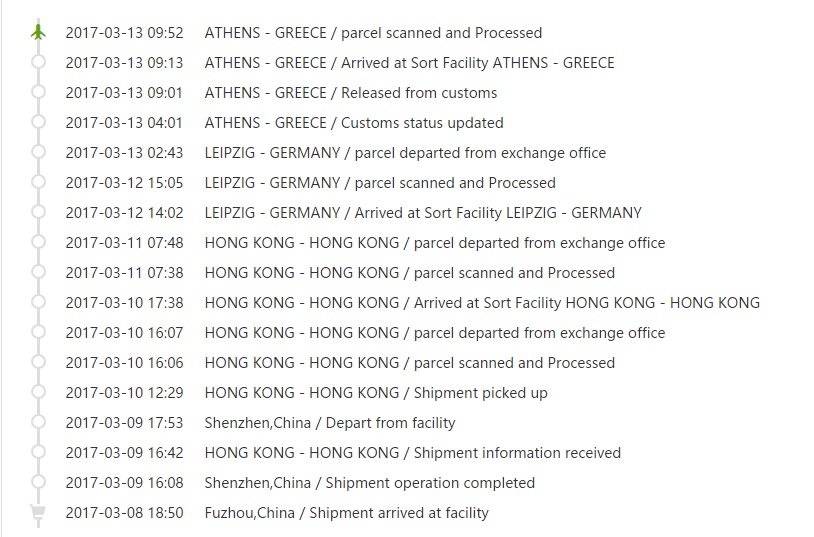Click the 2017-03-13 09:52 timestamp

[x=124, y=33]
